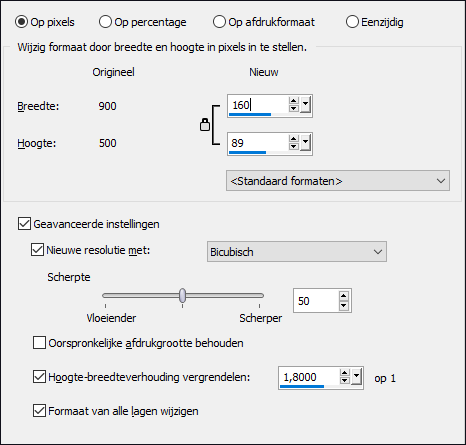This screenshot has width=466, height=445.
Task: Click the Scherpte slider handle
Action: 182,295
